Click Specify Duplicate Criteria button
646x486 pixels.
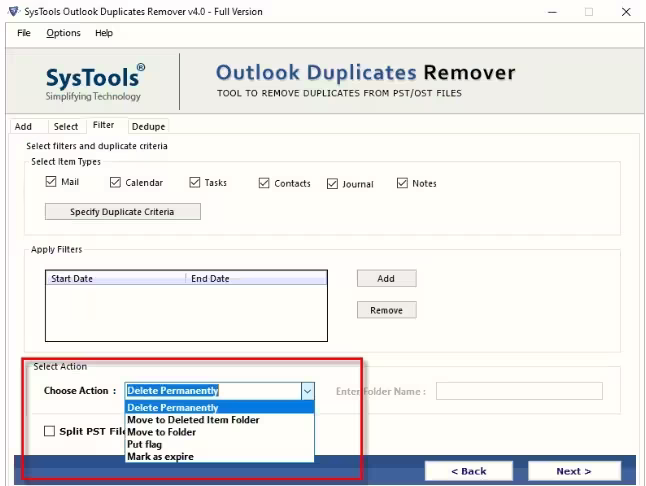123,212
